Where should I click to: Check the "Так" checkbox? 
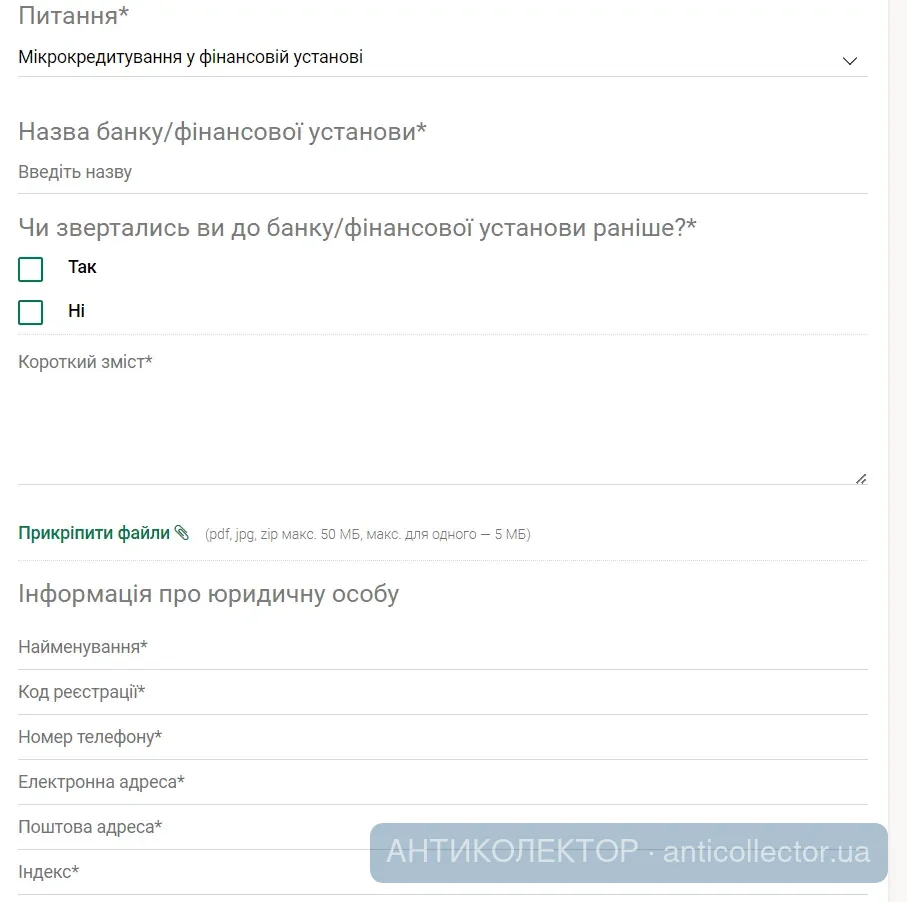pyautogui.click(x=31, y=269)
